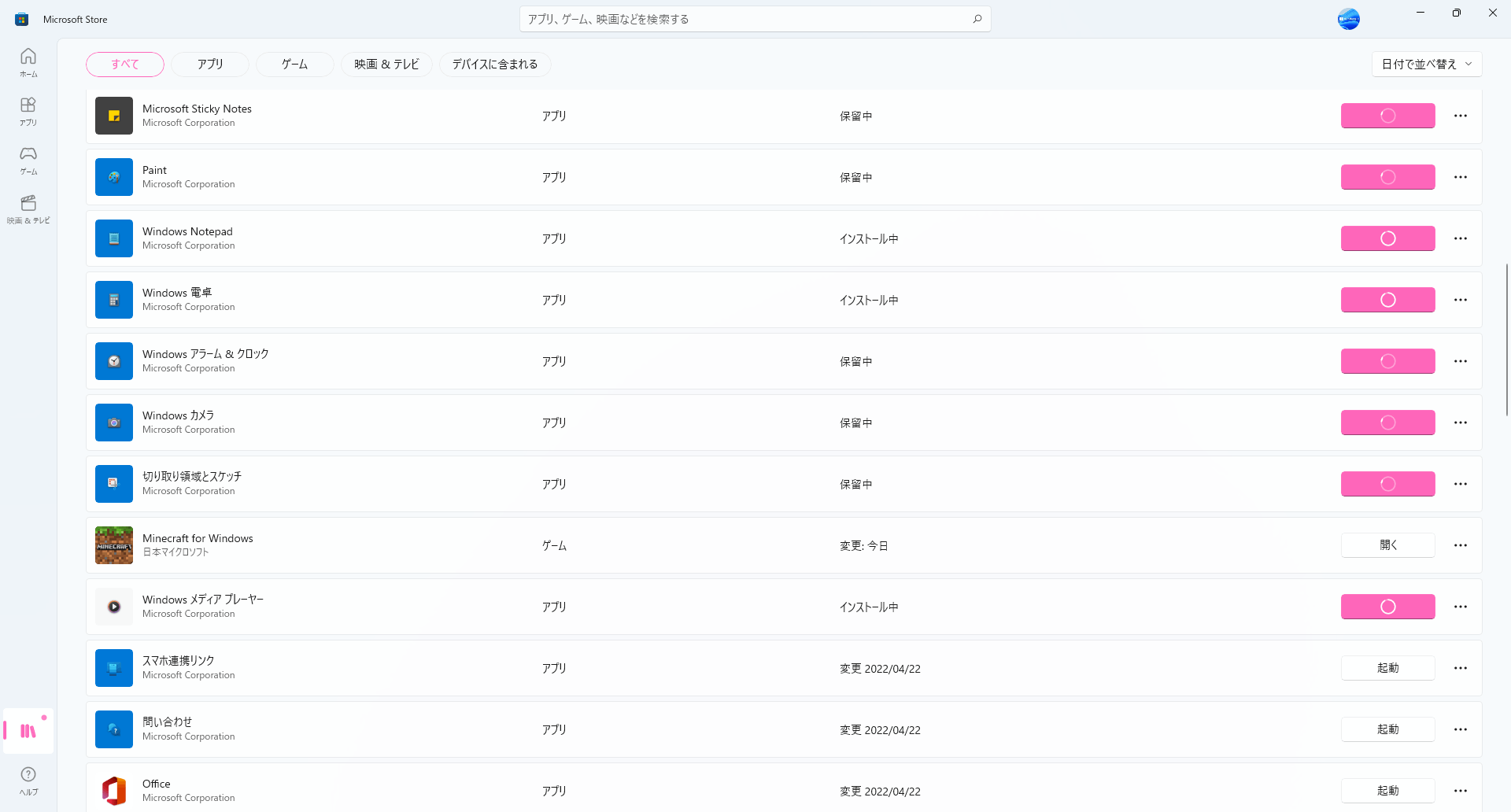This screenshot has height=812, width=1511.
Task: Select the ゲーム filter tab
Action: pos(295,65)
